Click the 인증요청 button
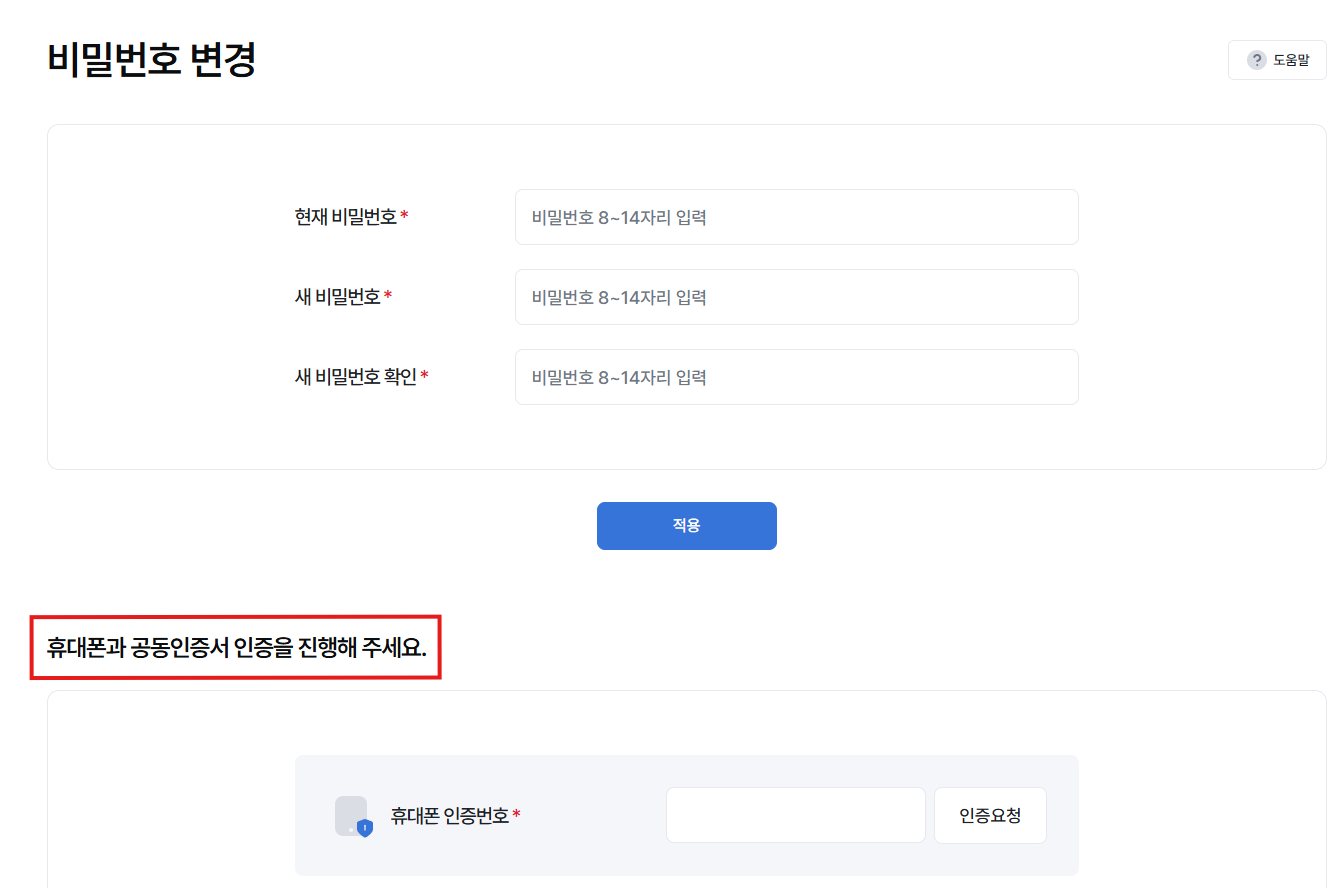Viewport: 1342px width, 888px height. [990, 815]
